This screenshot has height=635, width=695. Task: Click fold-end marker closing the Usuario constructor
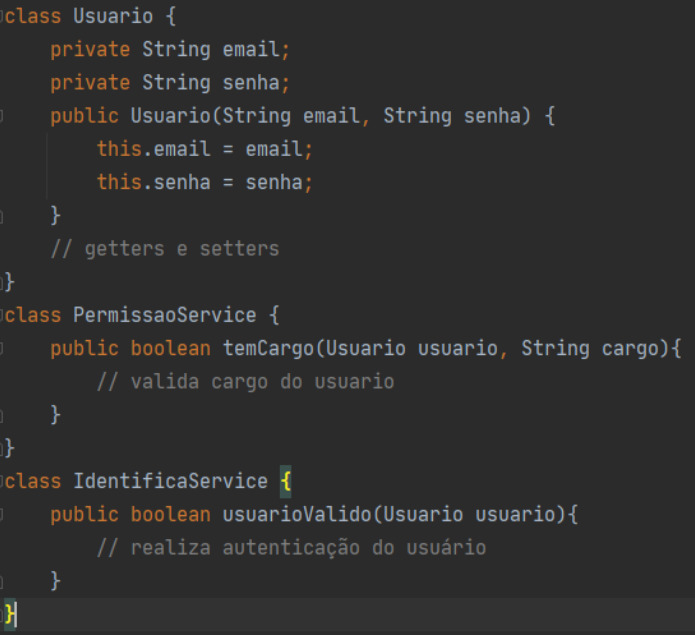tap(3, 216)
